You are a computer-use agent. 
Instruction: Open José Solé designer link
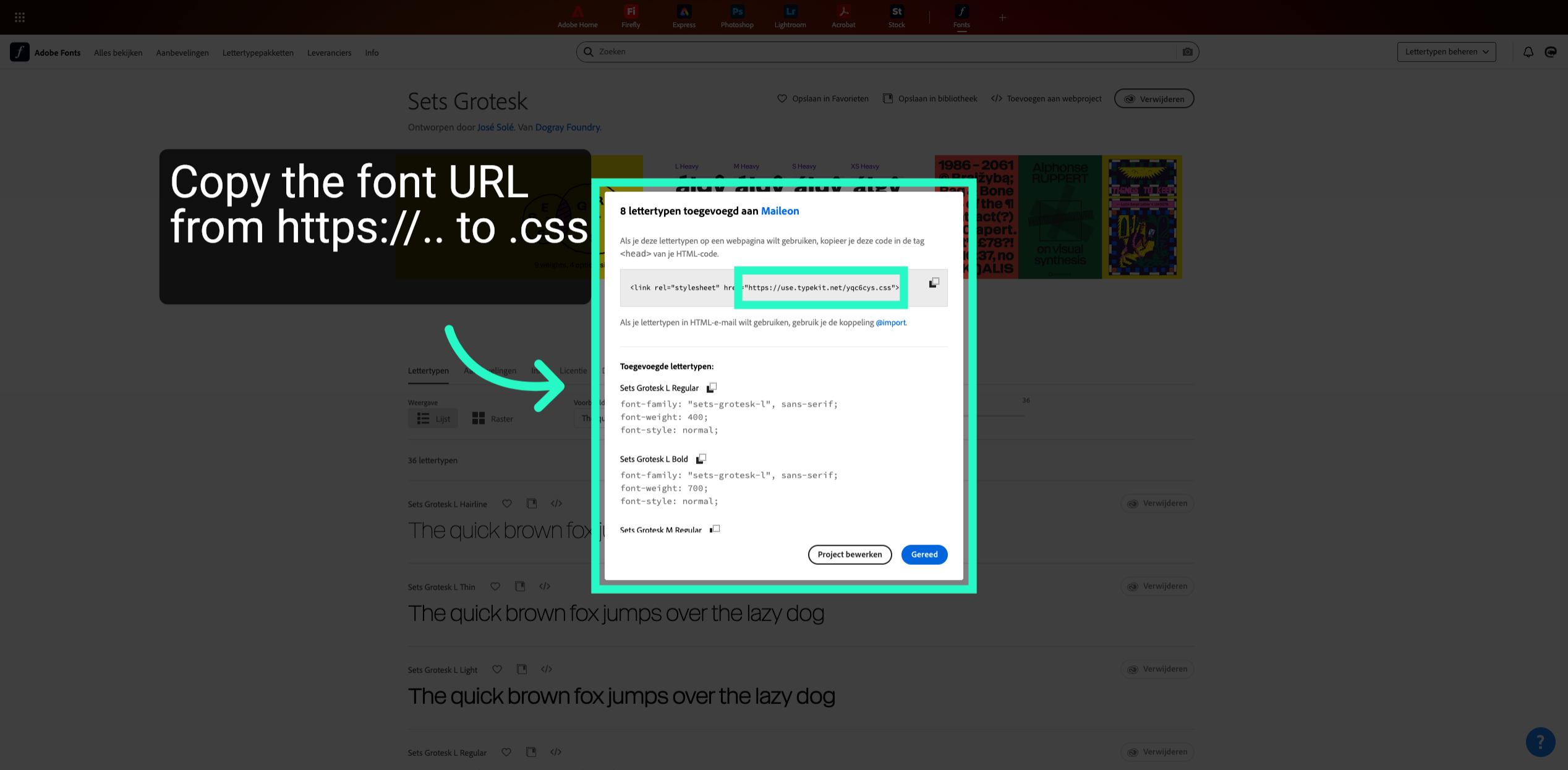(495, 127)
